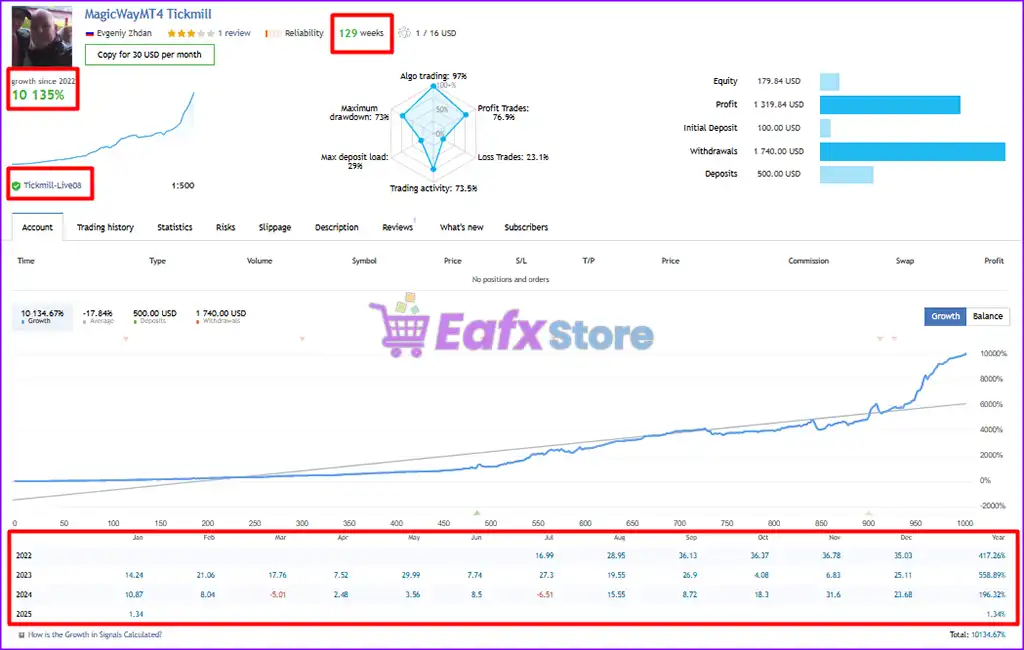Open the Trading history tab
Viewport: 1024px width, 650px height.
(105, 227)
